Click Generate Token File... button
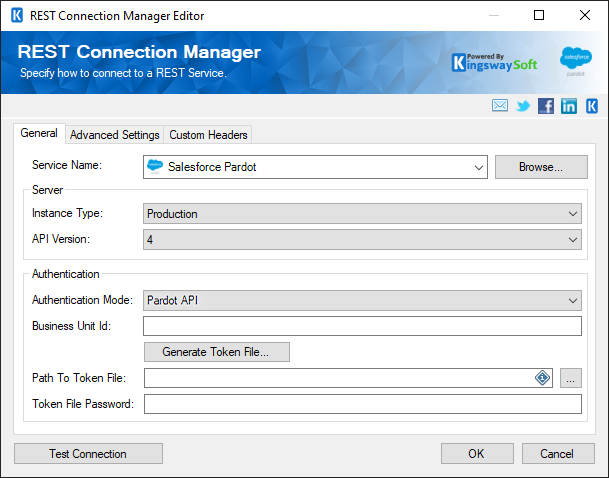 pos(217,352)
